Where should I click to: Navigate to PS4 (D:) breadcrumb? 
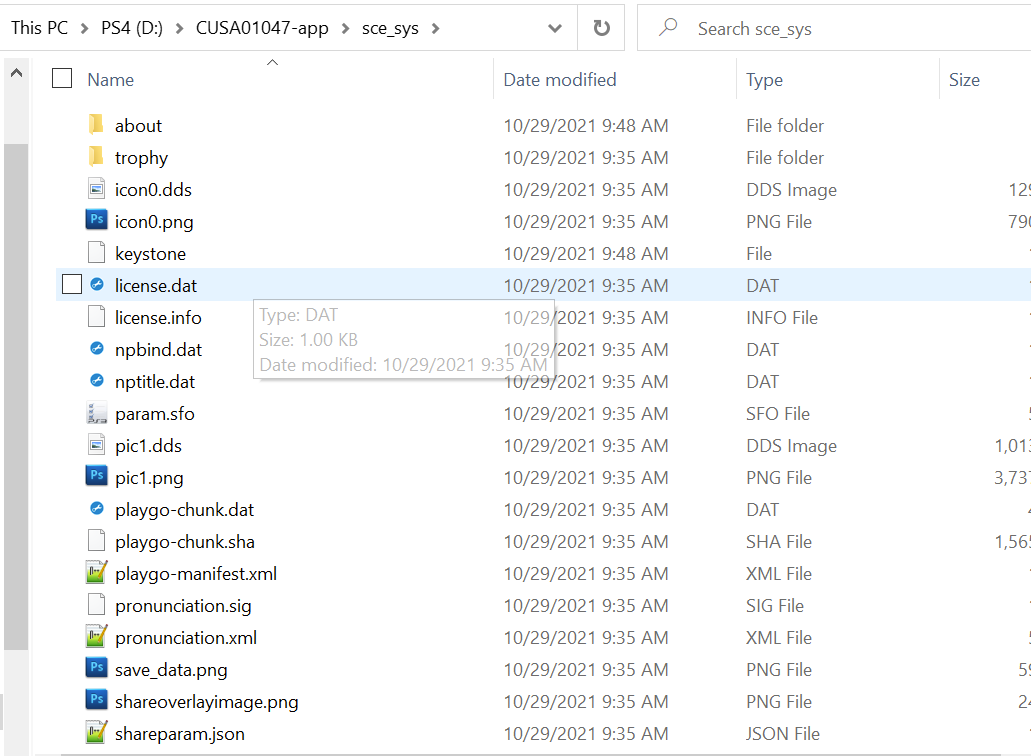[x=132, y=28]
